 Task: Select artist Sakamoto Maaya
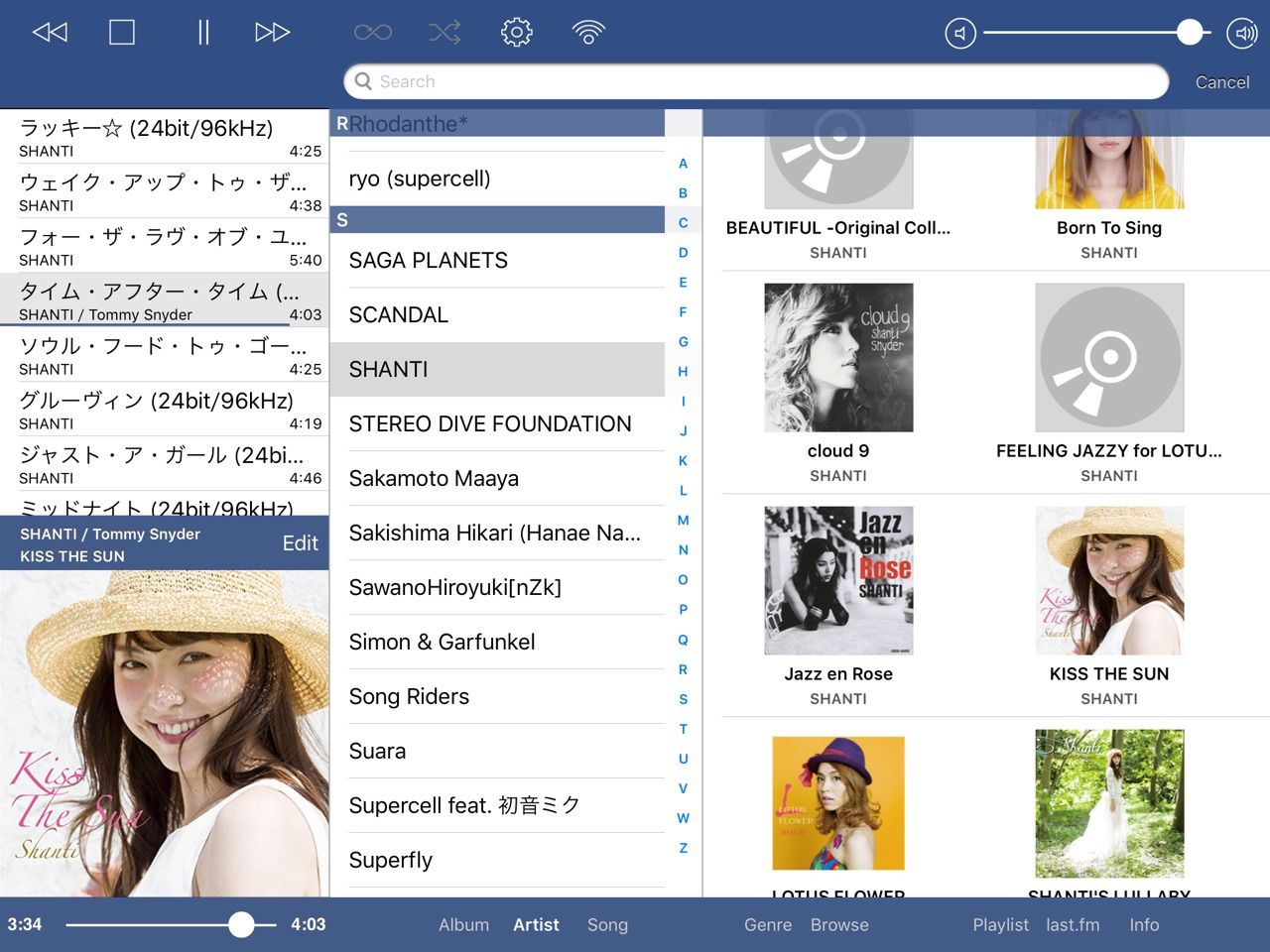[497, 478]
